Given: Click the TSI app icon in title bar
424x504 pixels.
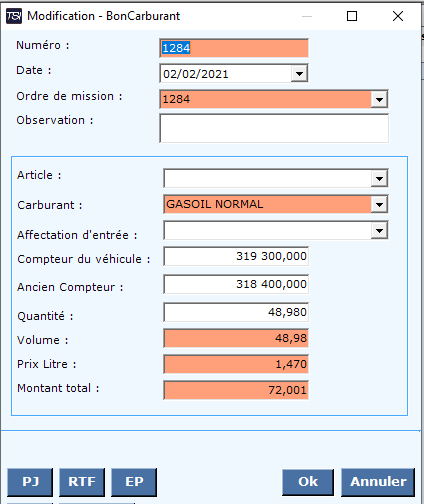Looking at the screenshot, I should click(x=14, y=16).
